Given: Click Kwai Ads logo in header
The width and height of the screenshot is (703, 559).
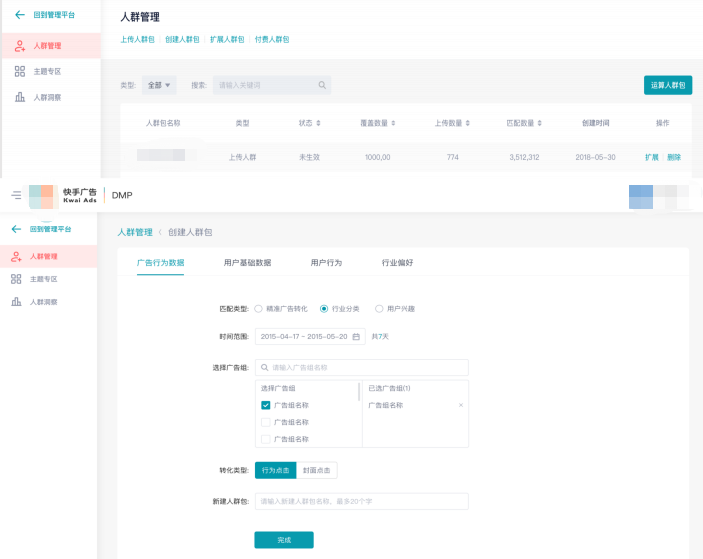Looking at the screenshot, I should tap(63, 196).
